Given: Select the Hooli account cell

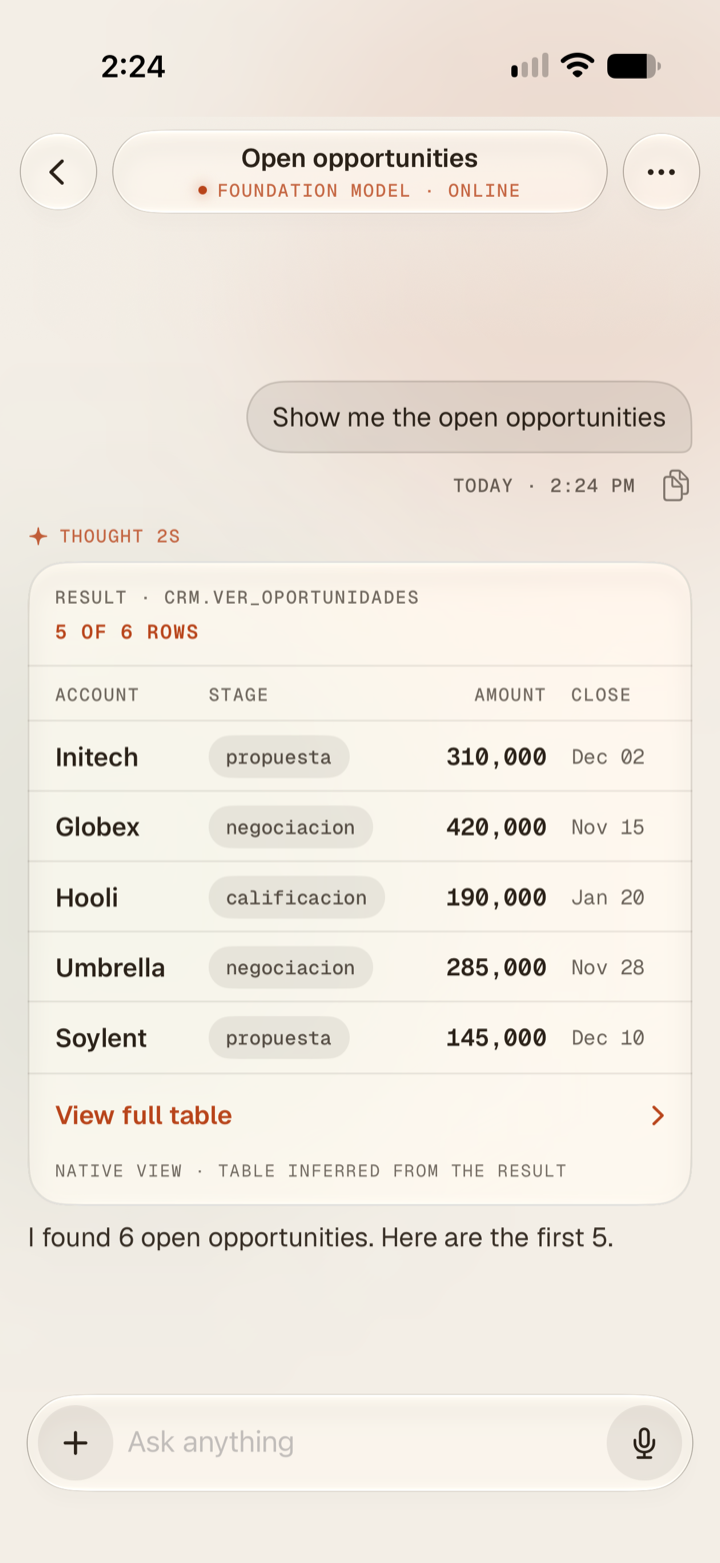Looking at the screenshot, I should [x=87, y=897].
